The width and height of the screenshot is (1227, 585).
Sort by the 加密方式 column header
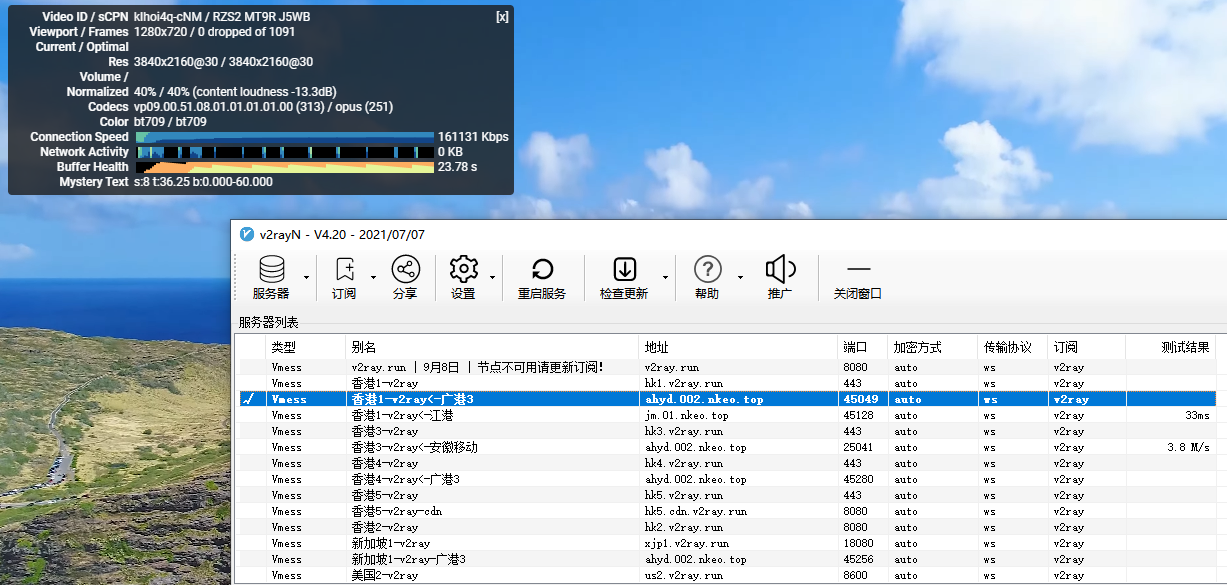click(933, 347)
